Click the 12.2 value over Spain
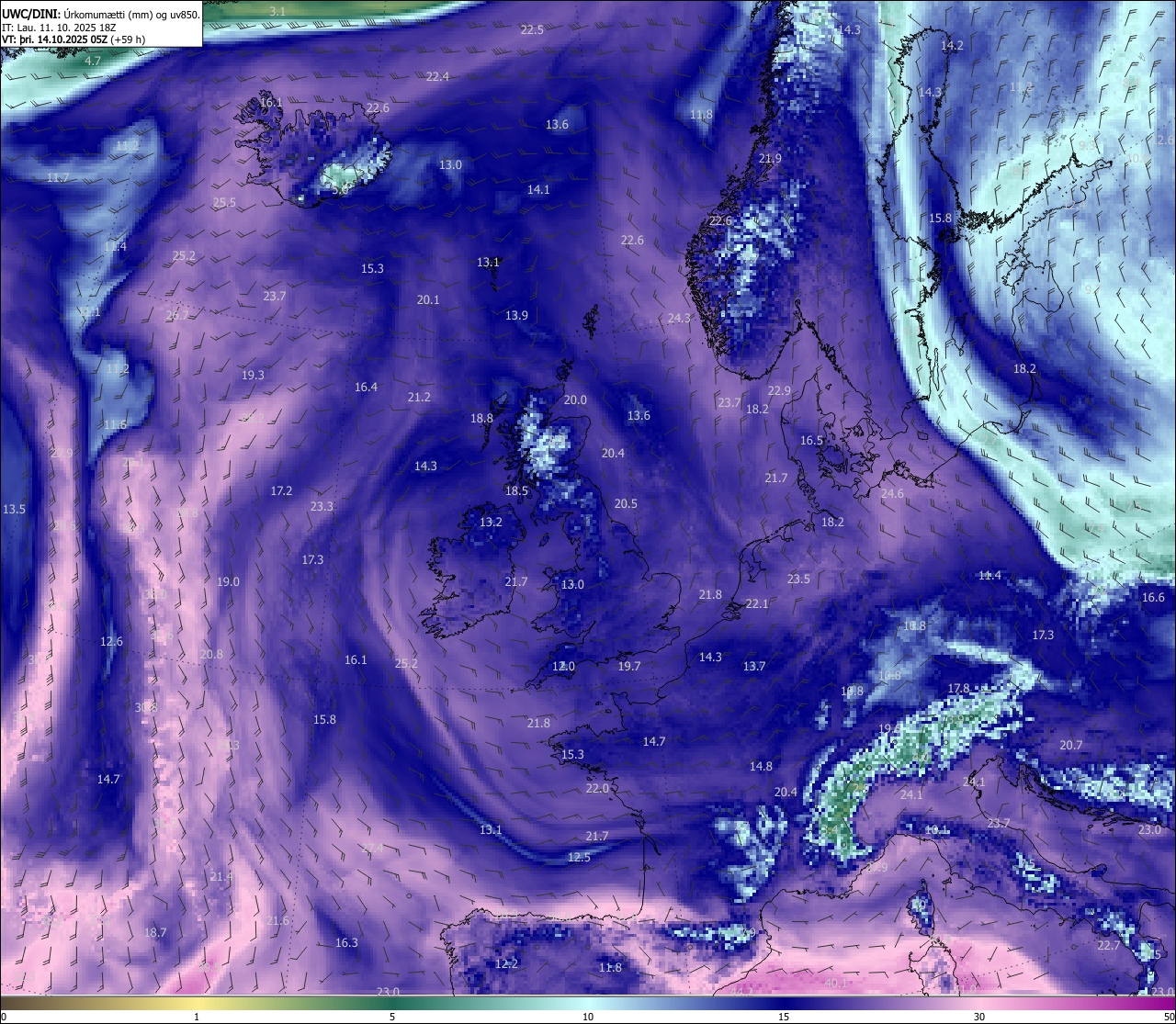This screenshot has height=1024, width=1176. point(506,964)
